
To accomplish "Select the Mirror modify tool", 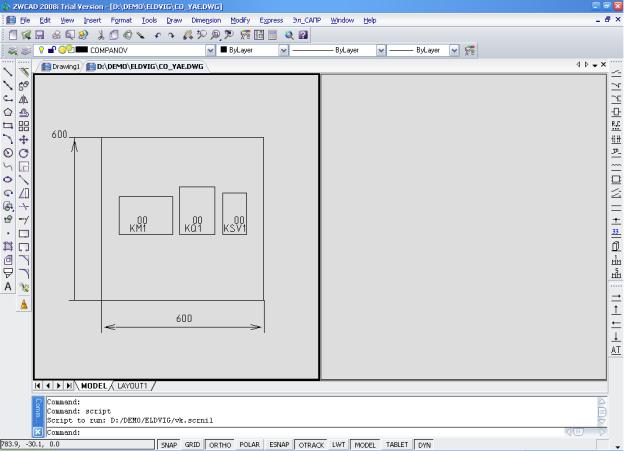I will [x=24, y=100].
